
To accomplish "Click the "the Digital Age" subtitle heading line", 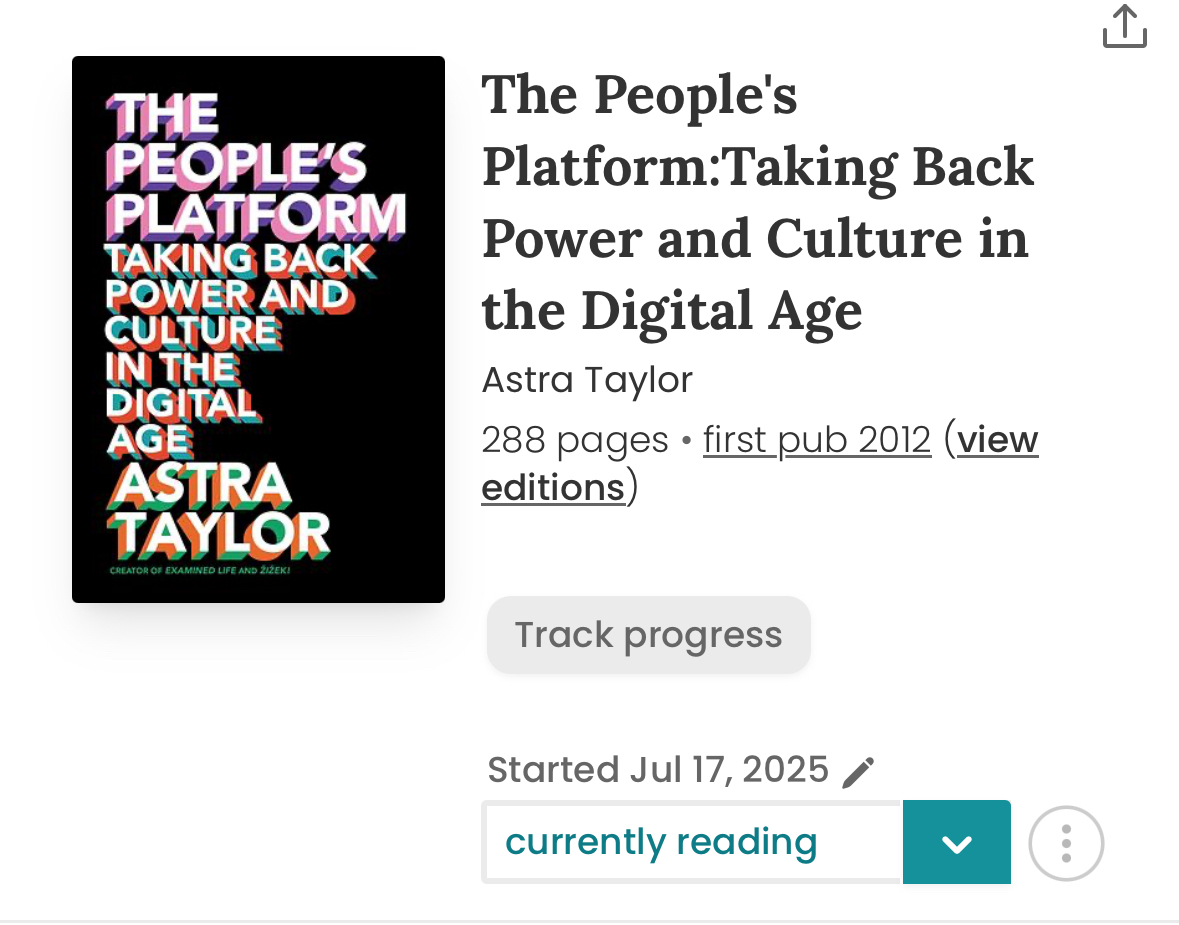I will coord(672,311).
